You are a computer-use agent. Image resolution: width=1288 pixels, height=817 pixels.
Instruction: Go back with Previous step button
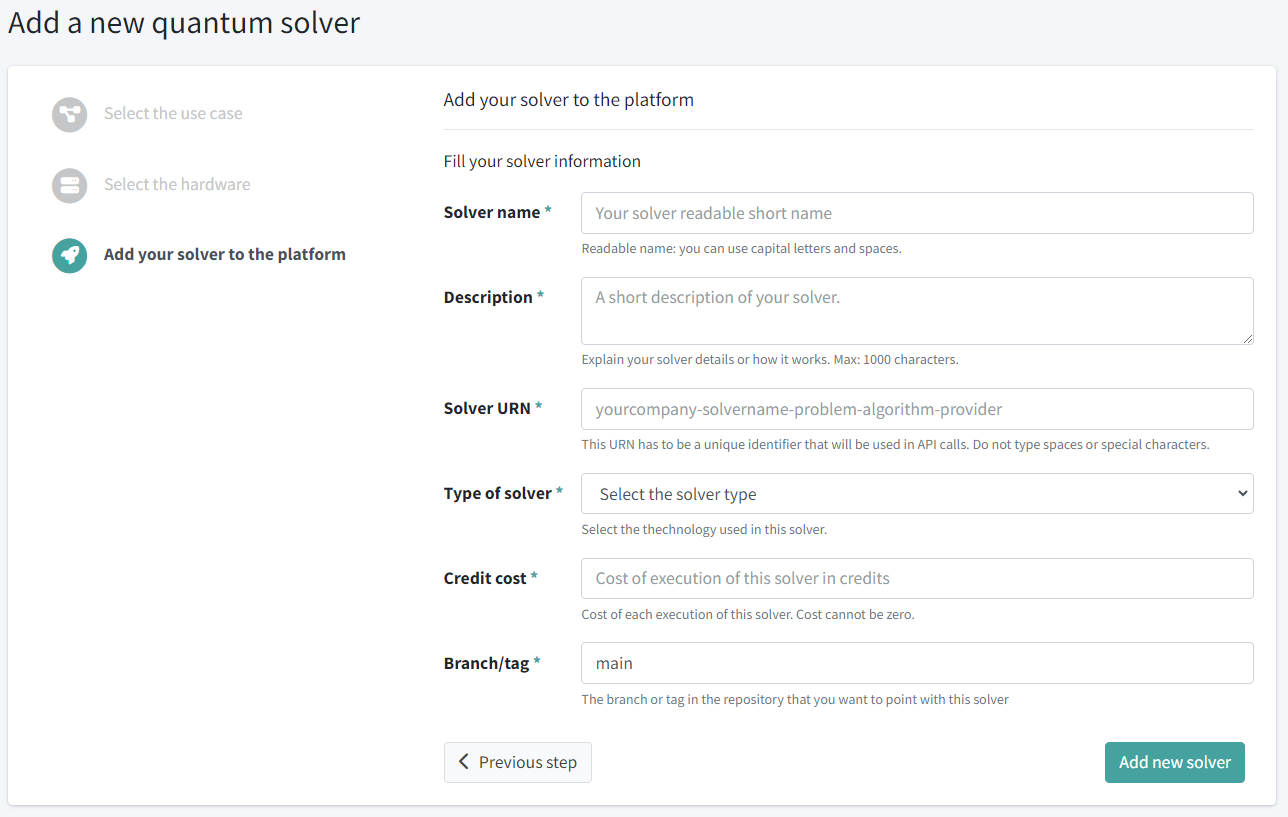click(x=518, y=762)
